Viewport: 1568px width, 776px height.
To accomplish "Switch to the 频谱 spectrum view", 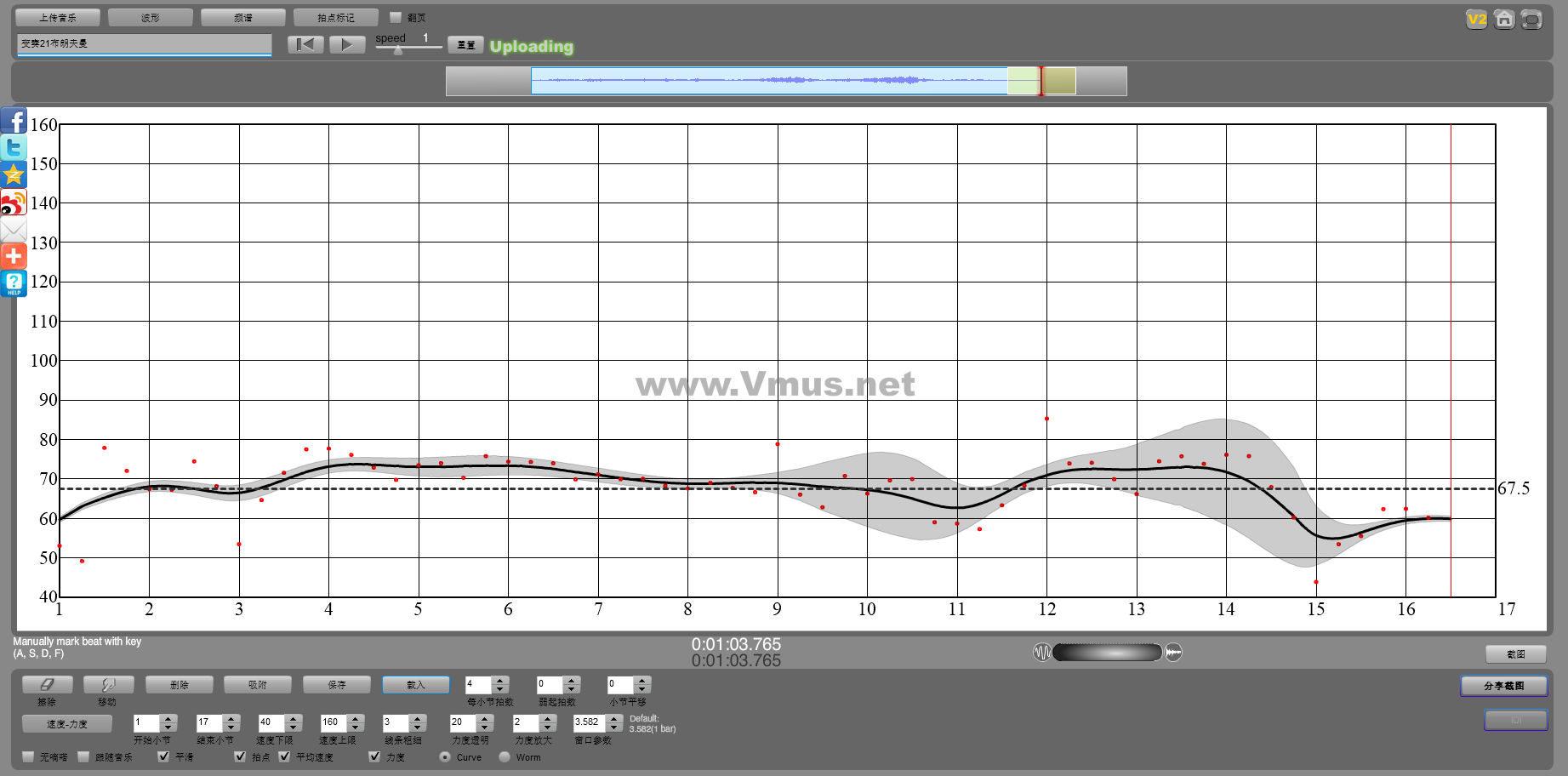I will pos(243,17).
